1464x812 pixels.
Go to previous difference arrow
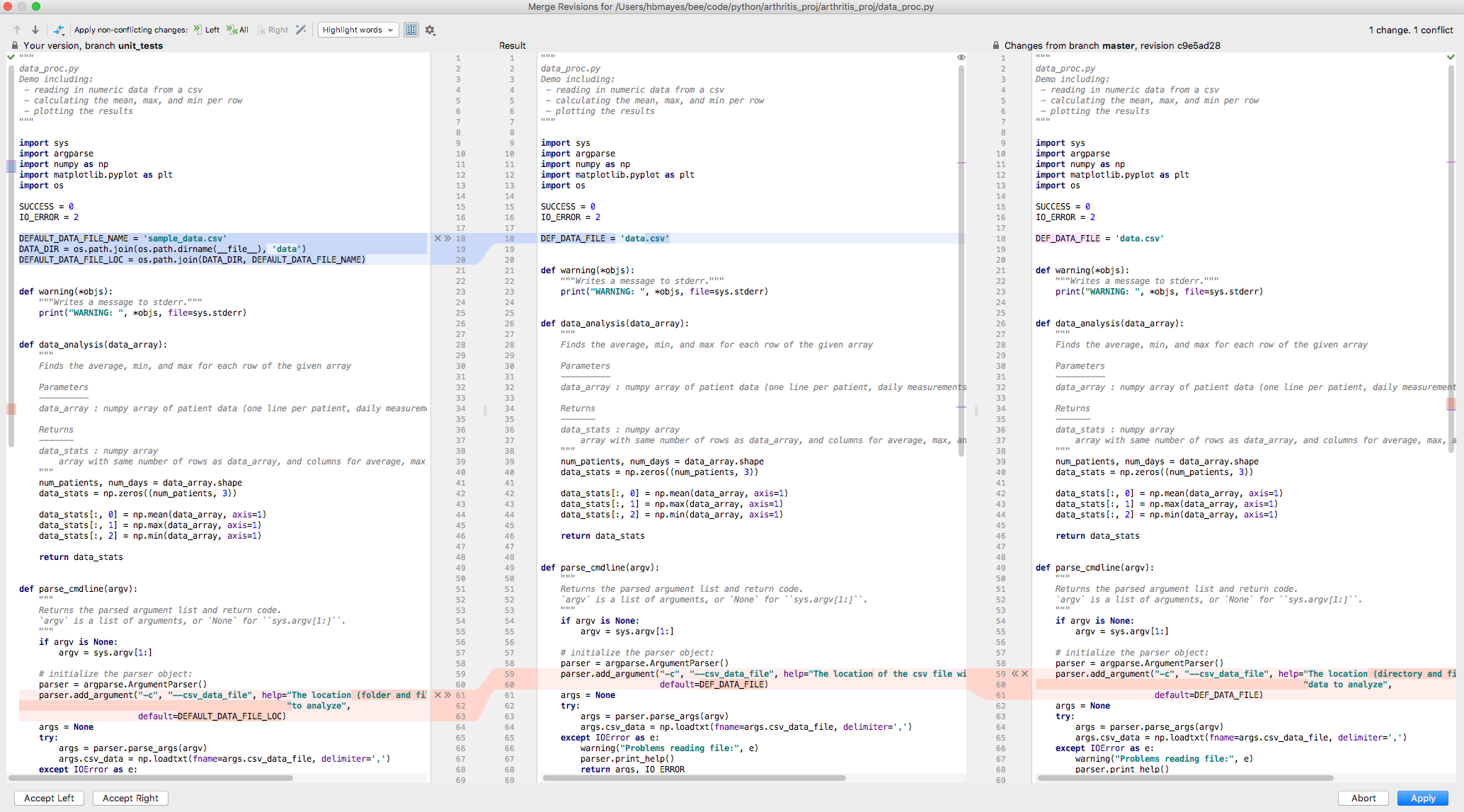click(17, 30)
